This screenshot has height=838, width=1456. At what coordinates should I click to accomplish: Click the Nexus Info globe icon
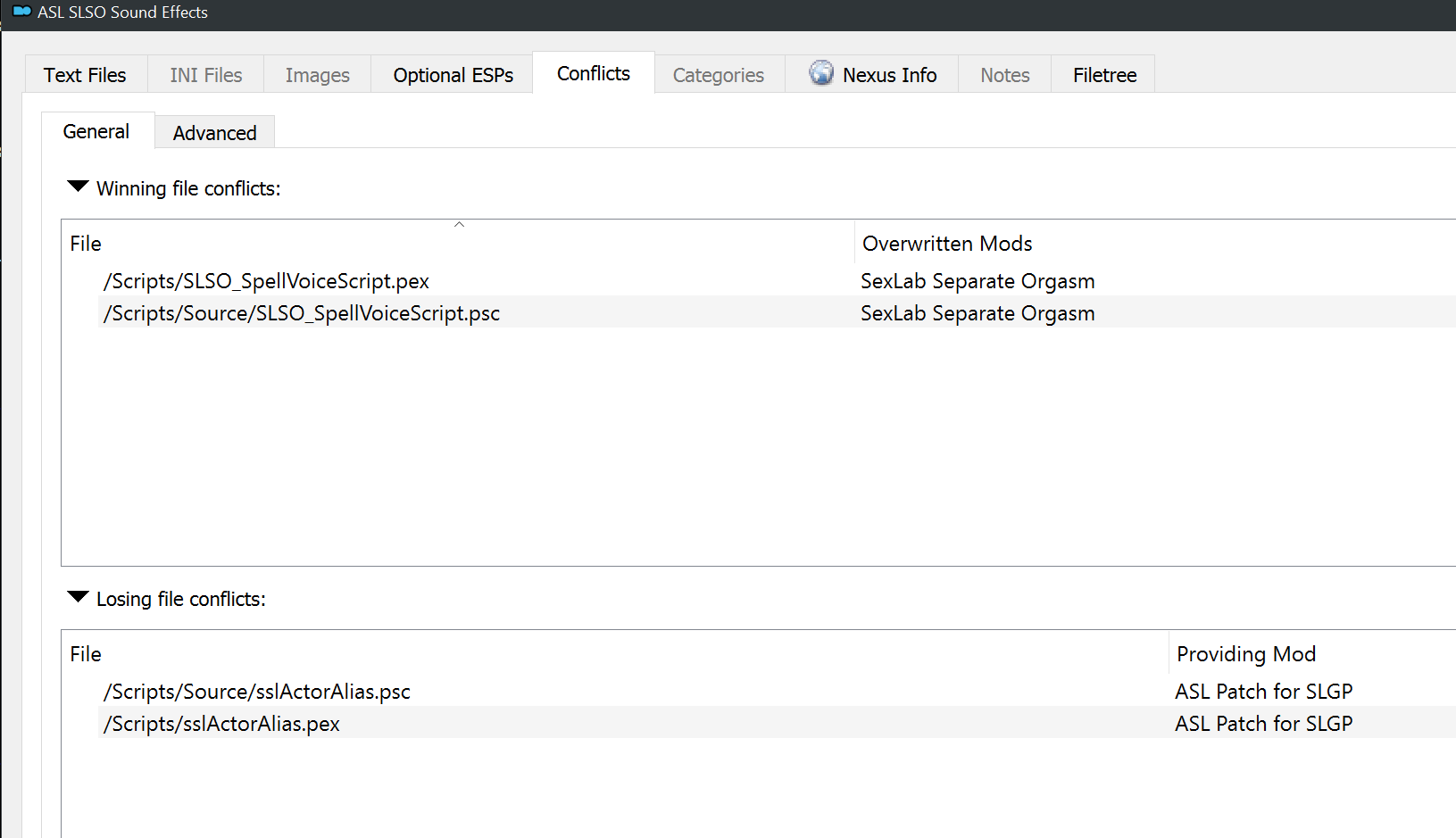821,73
